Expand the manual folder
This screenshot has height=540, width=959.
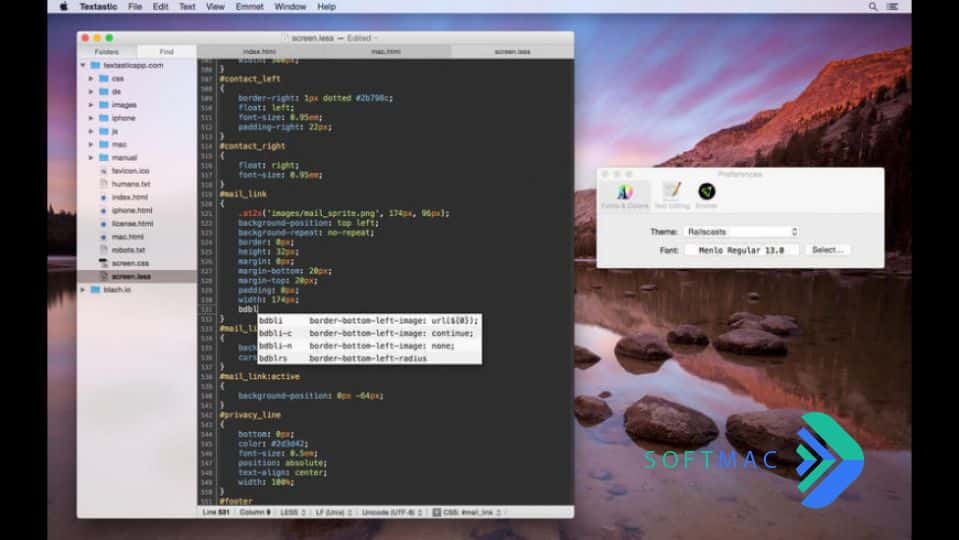[x=91, y=158]
